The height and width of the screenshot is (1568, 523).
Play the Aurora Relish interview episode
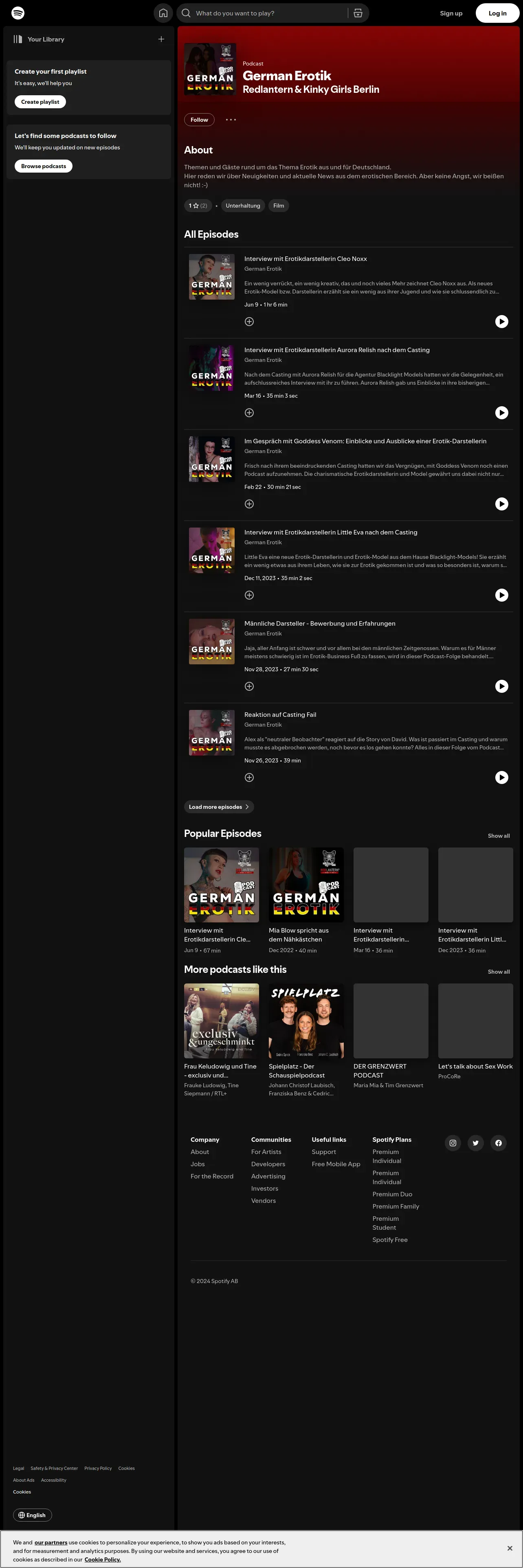coord(502,413)
